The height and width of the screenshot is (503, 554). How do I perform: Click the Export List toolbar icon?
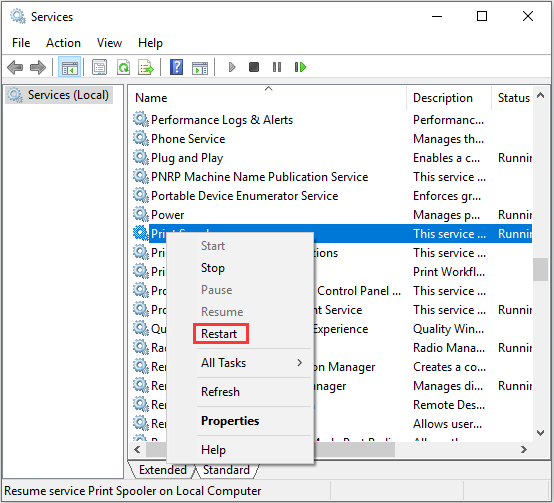[x=146, y=67]
